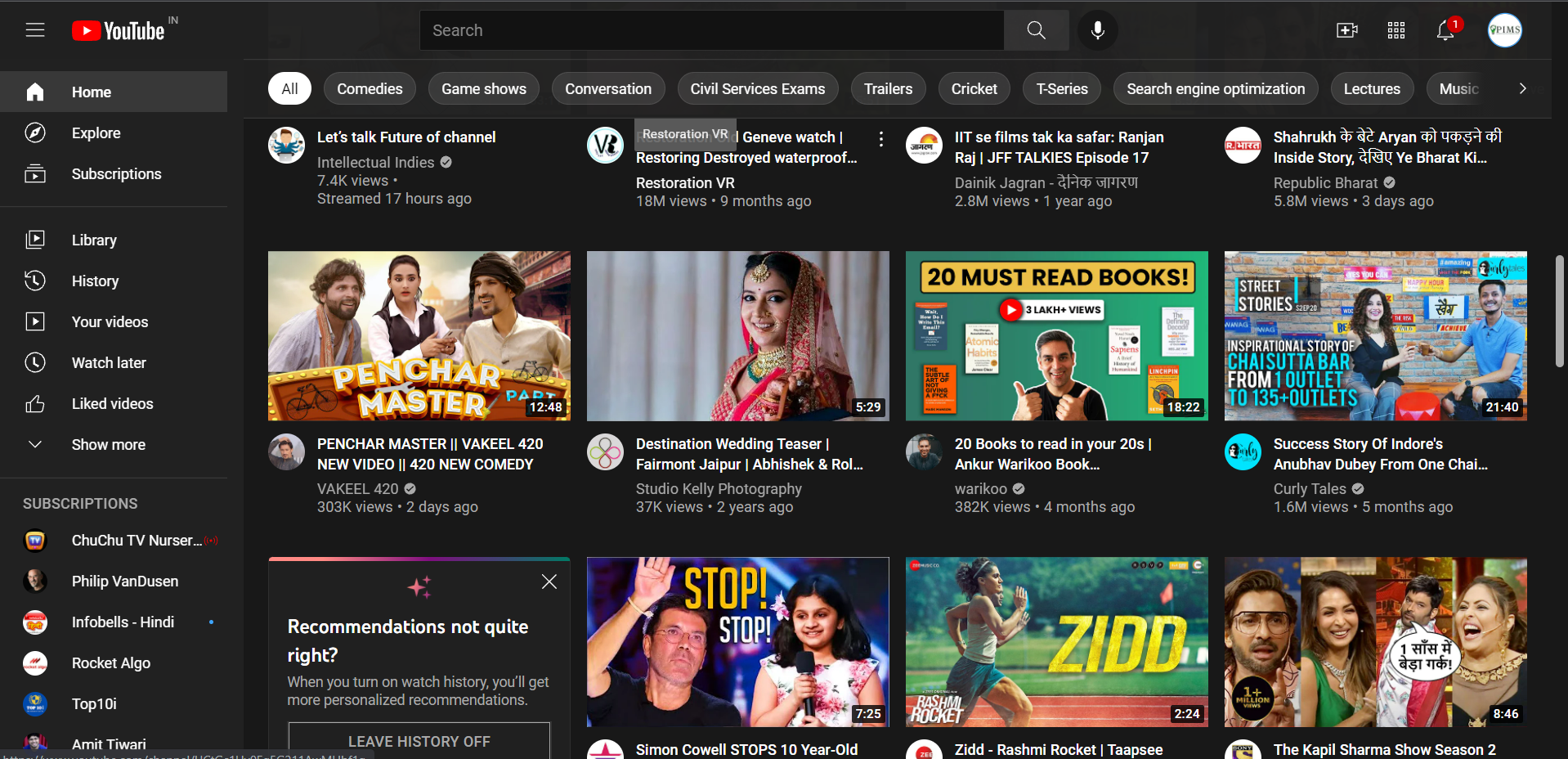Open Your videos in sidebar
Screen dimensions: 1568x759
pos(114,321)
